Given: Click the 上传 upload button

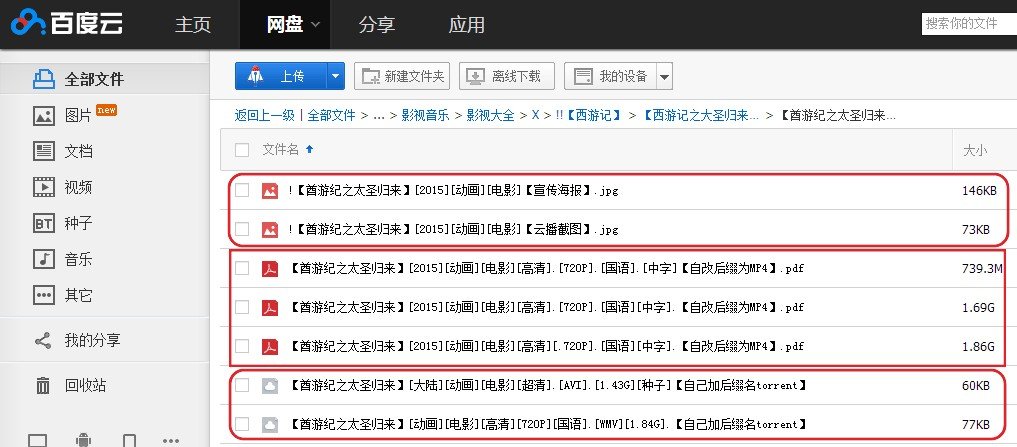Looking at the screenshot, I should tap(281, 77).
